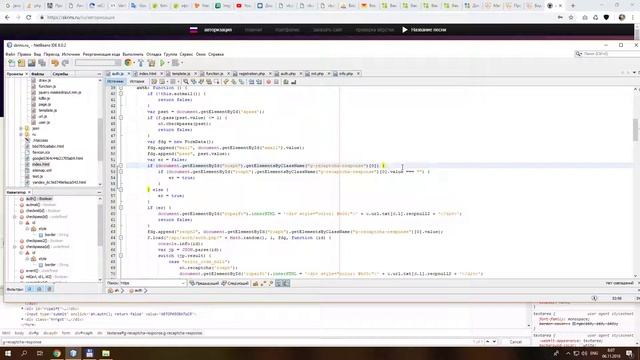Open the Реорганизация кода menu
The height and width of the screenshot is (360, 640).
[x=101, y=54]
